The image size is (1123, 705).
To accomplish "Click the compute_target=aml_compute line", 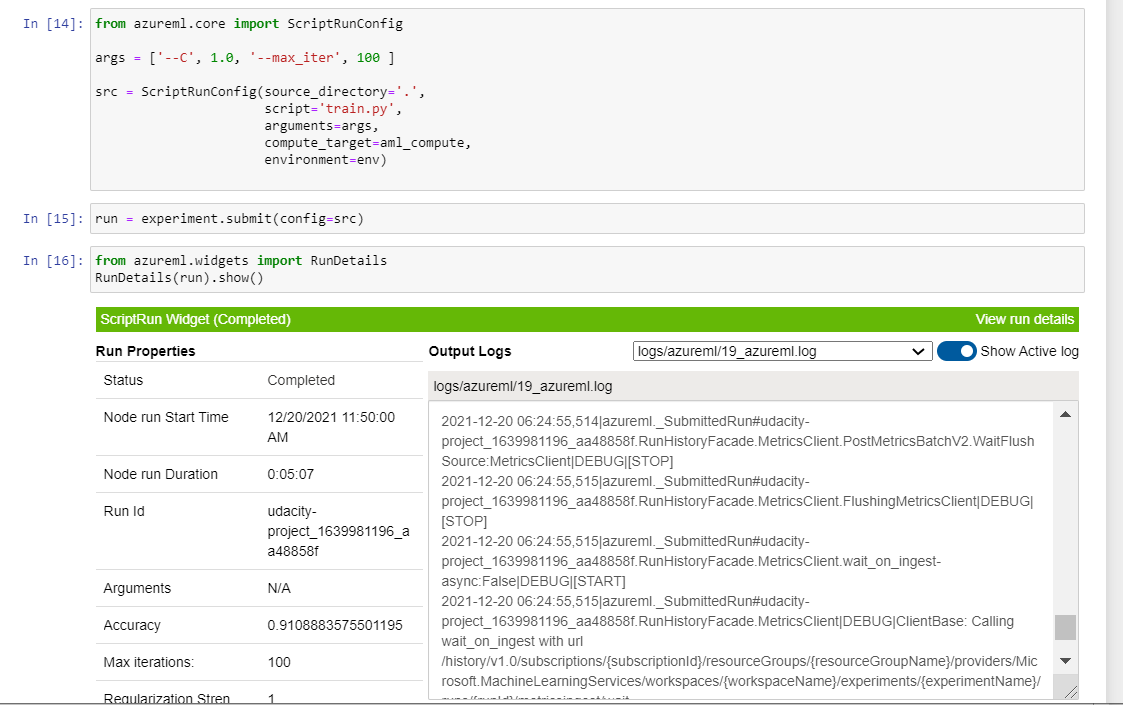I will pos(367,143).
